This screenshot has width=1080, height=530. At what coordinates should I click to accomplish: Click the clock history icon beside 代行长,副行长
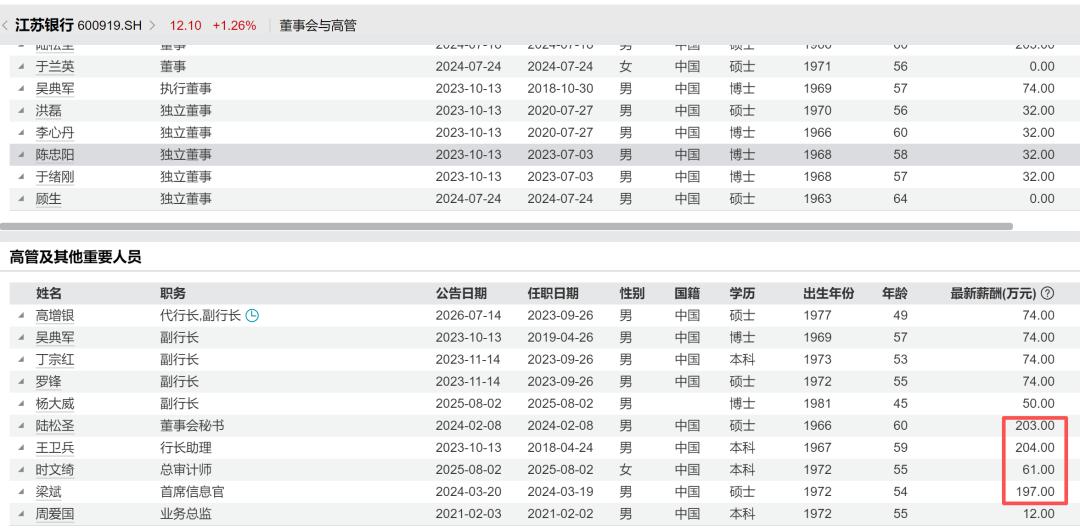(x=253, y=316)
